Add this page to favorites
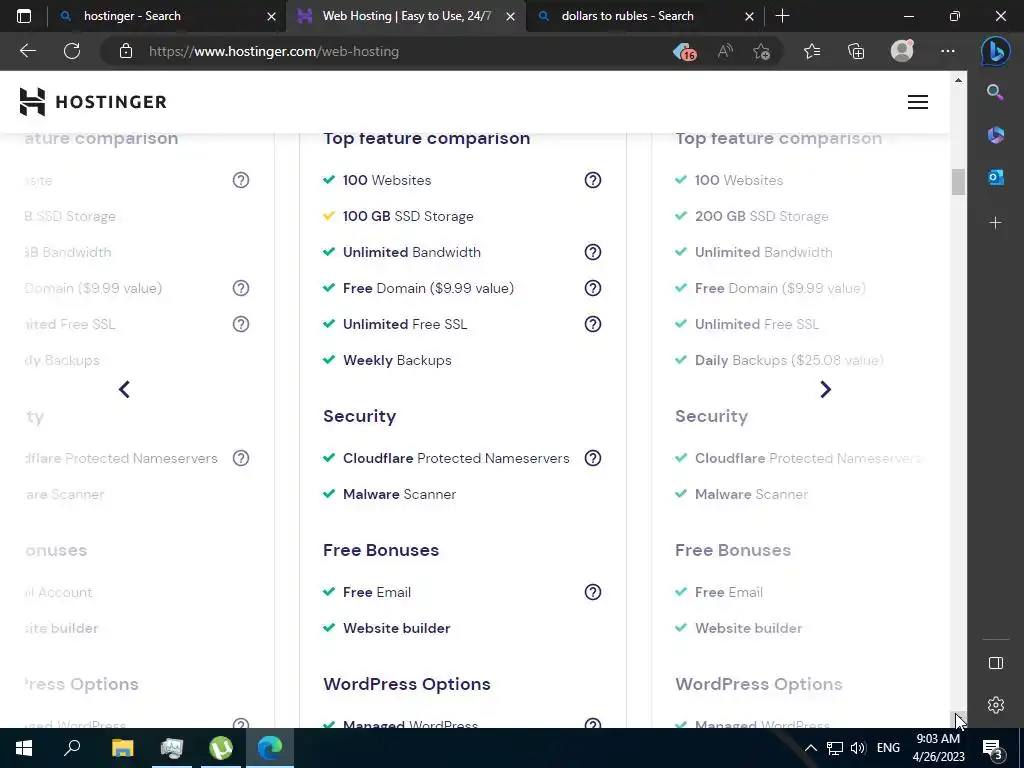Image resolution: width=1024 pixels, height=768 pixels. coord(761,51)
